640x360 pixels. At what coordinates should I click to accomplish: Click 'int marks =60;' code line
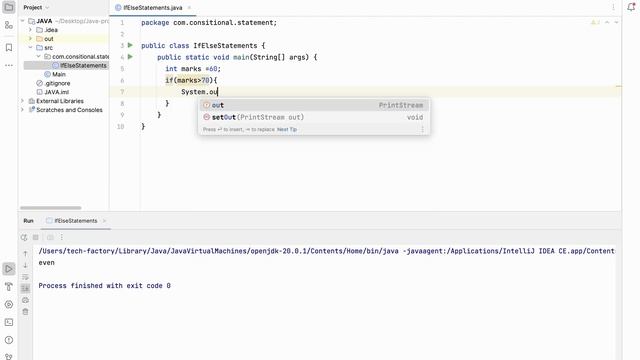point(193,69)
